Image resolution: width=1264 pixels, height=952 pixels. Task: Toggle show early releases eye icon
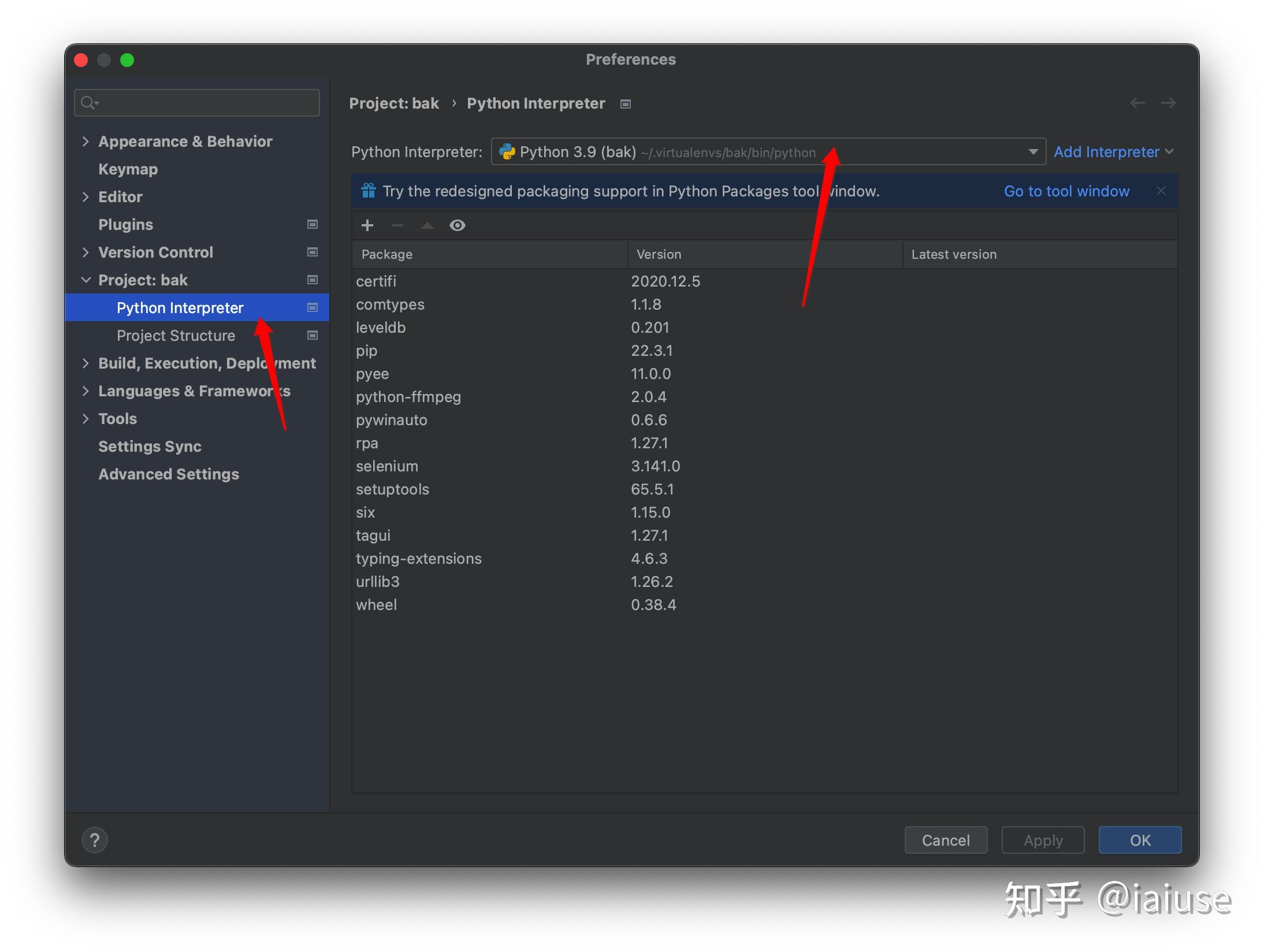click(458, 225)
